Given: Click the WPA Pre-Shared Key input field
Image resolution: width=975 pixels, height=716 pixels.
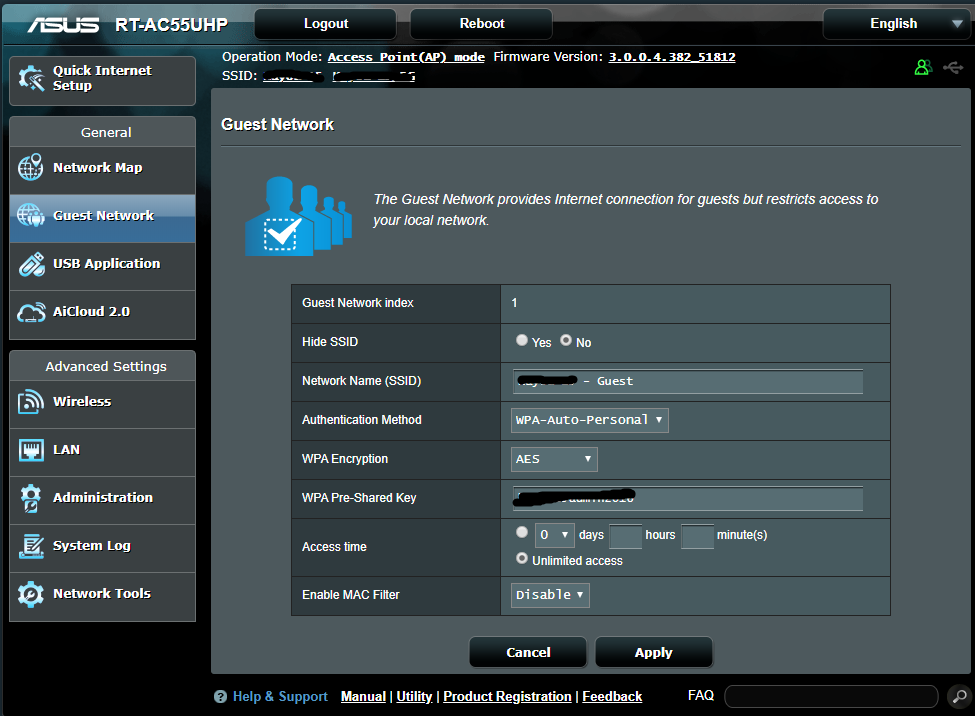Looking at the screenshot, I should coord(688,498).
